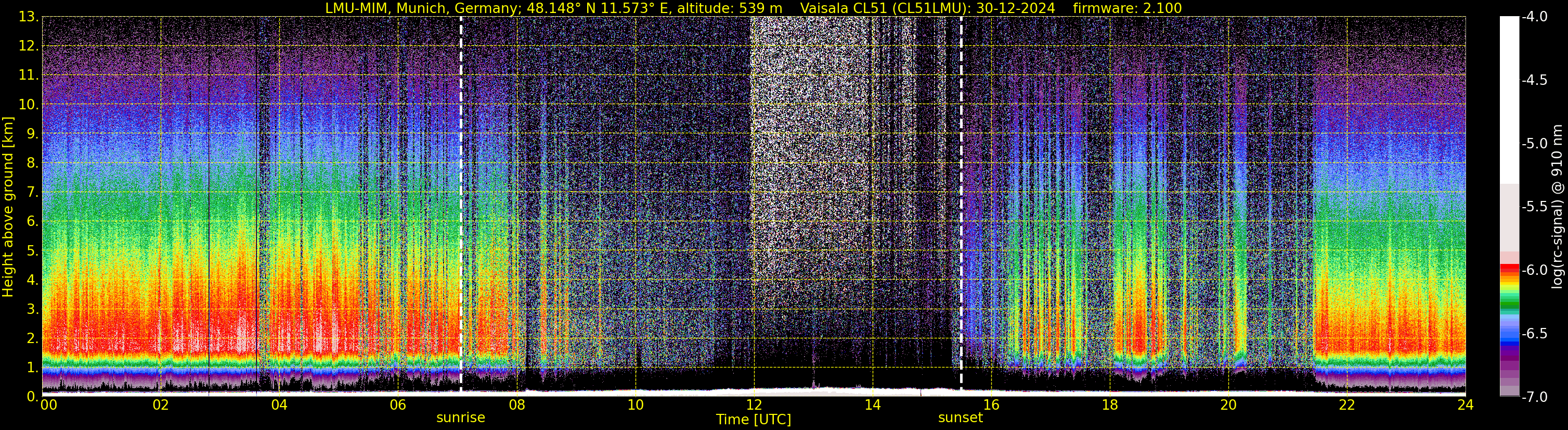Click the 'sunrise' label below the axis
This screenshot has height=430, width=1568.
(461, 418)
